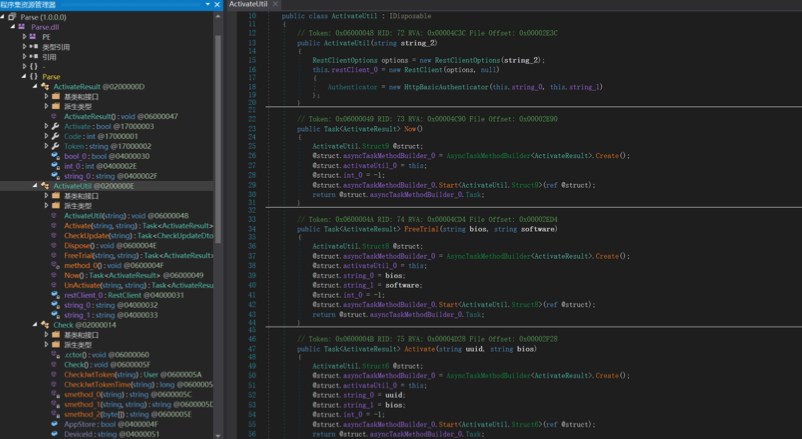The width and height of the screenshot is (802, 439).
Task: Expand the Token property node
Action: point(46,146)
